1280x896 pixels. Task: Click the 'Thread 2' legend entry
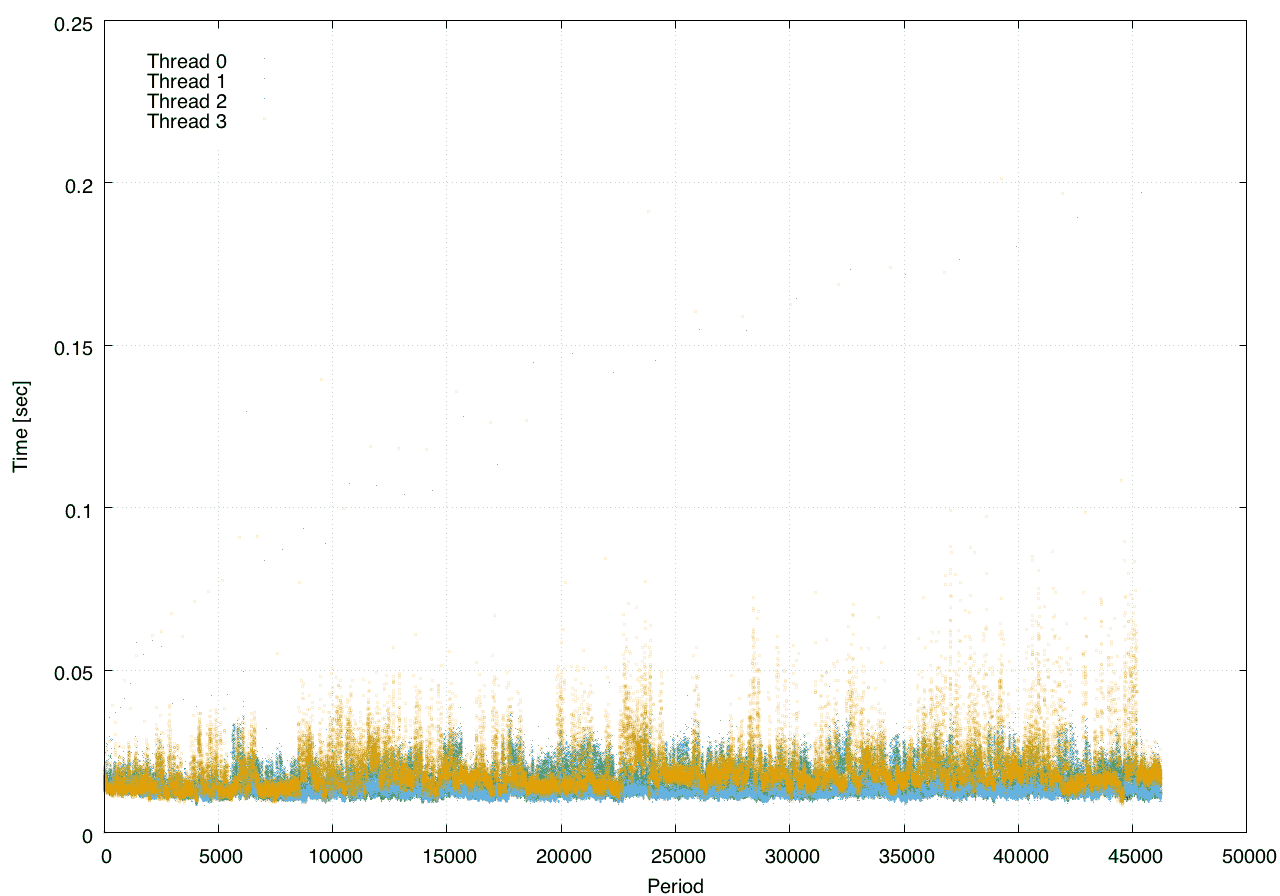(187, 102)
